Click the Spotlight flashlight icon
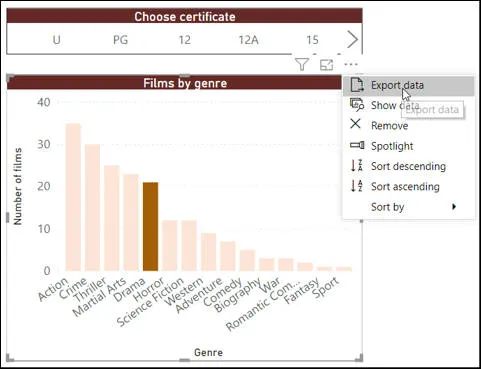481x369 pixels. [x=357, y=145]
